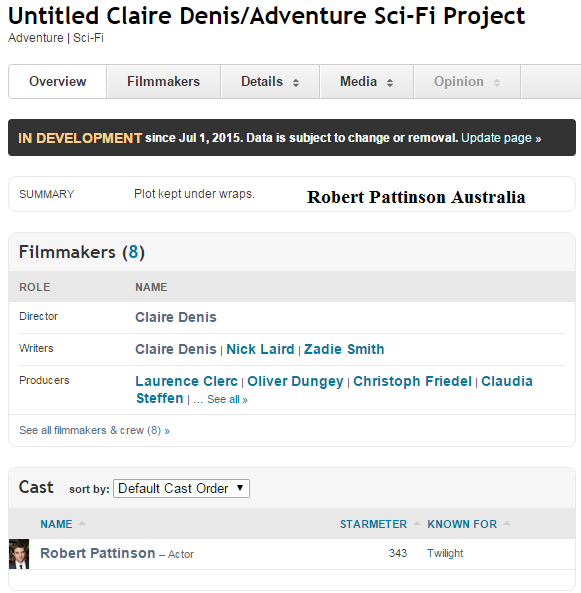Sort cast by Name arrow icon
The image size is (581, 593).
click(x=82, y=523)
